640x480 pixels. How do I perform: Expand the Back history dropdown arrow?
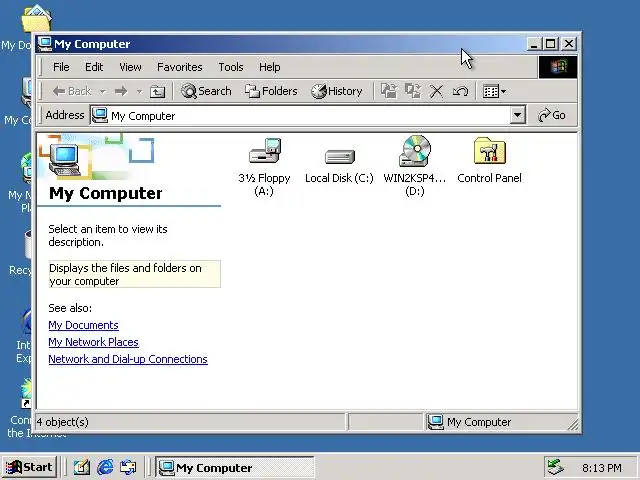(x=103, y=91)
